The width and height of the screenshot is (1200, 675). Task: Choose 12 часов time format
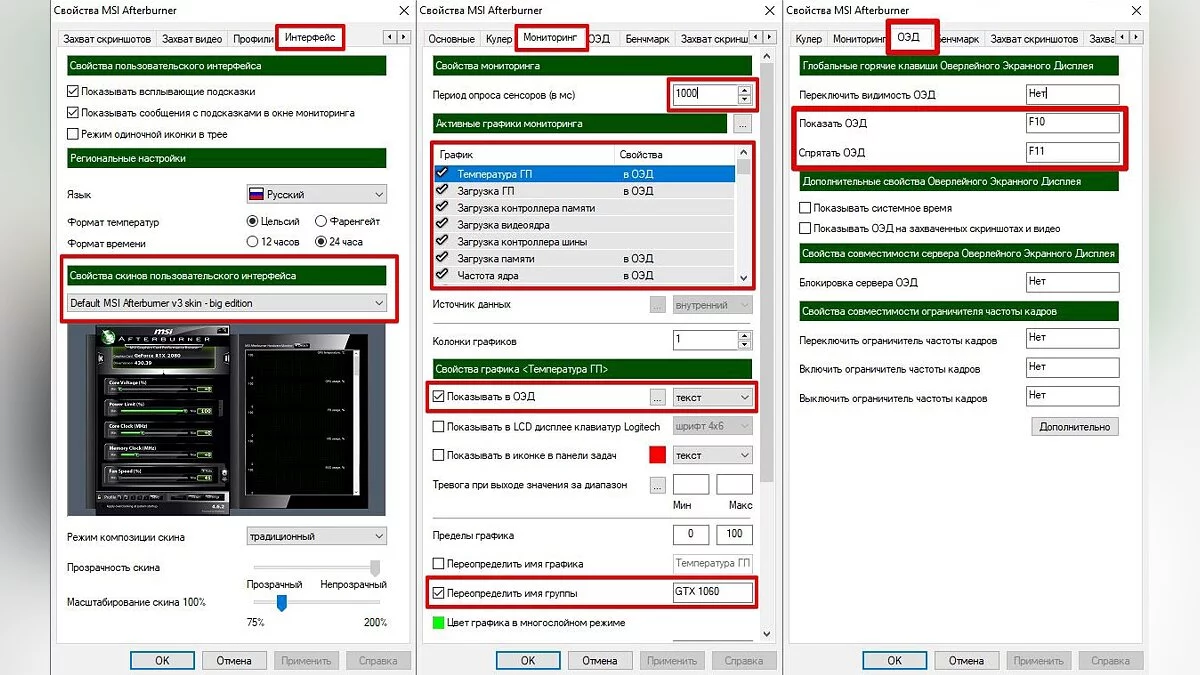pos(252,242)
